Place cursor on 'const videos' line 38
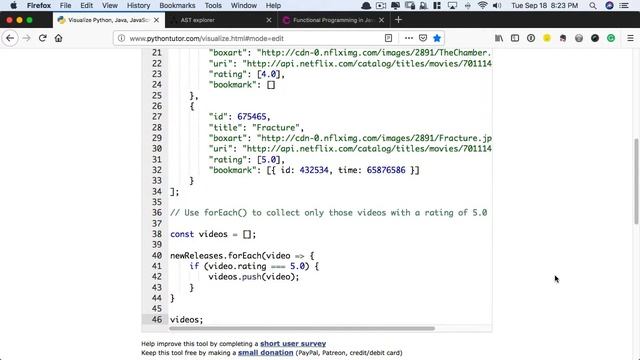The height and width of the screenshot is (360, 640). [213, 234]
